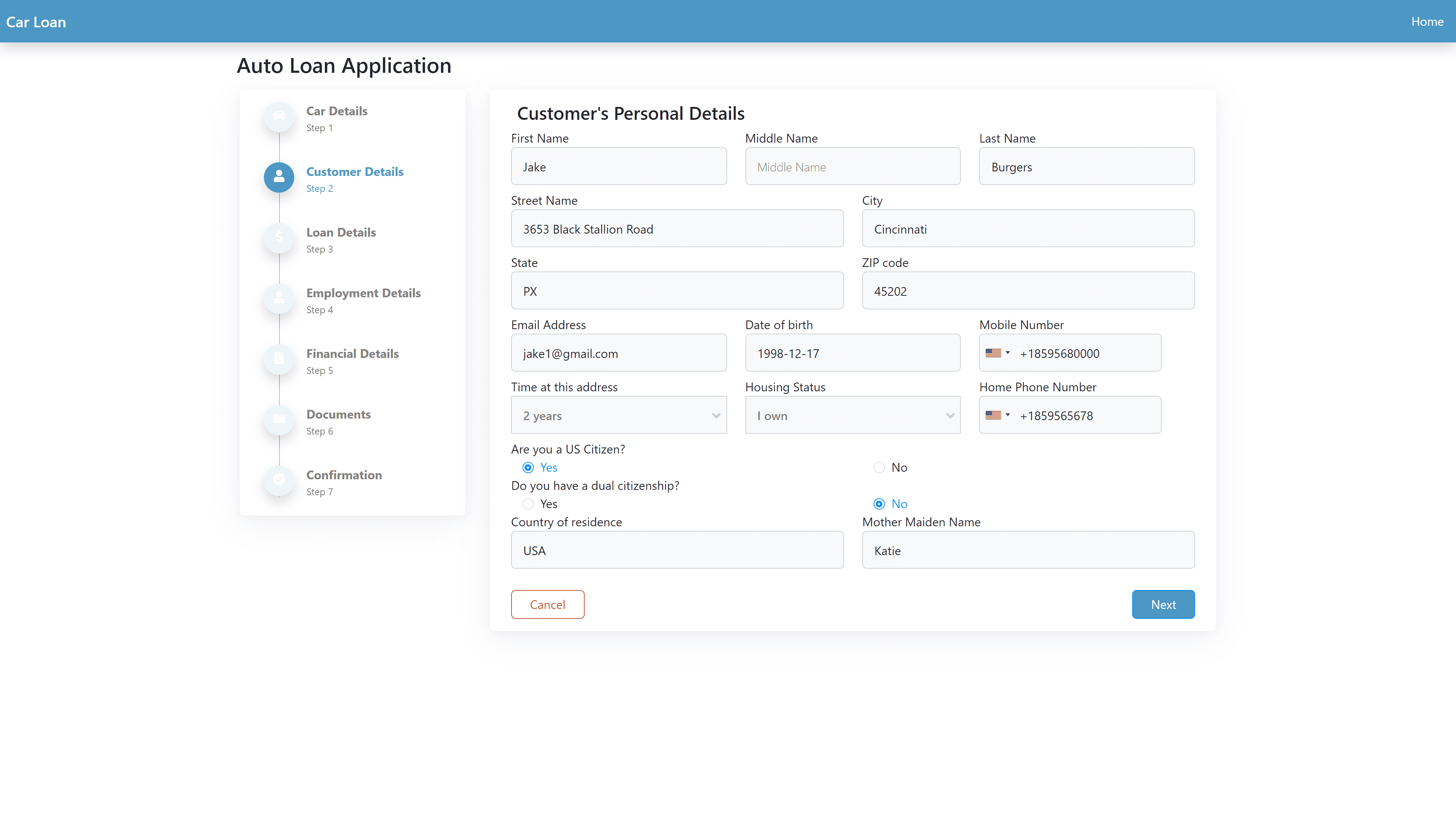Click the Car Loan brand link
1456x819 pixels.
click(x=36, y=22)
